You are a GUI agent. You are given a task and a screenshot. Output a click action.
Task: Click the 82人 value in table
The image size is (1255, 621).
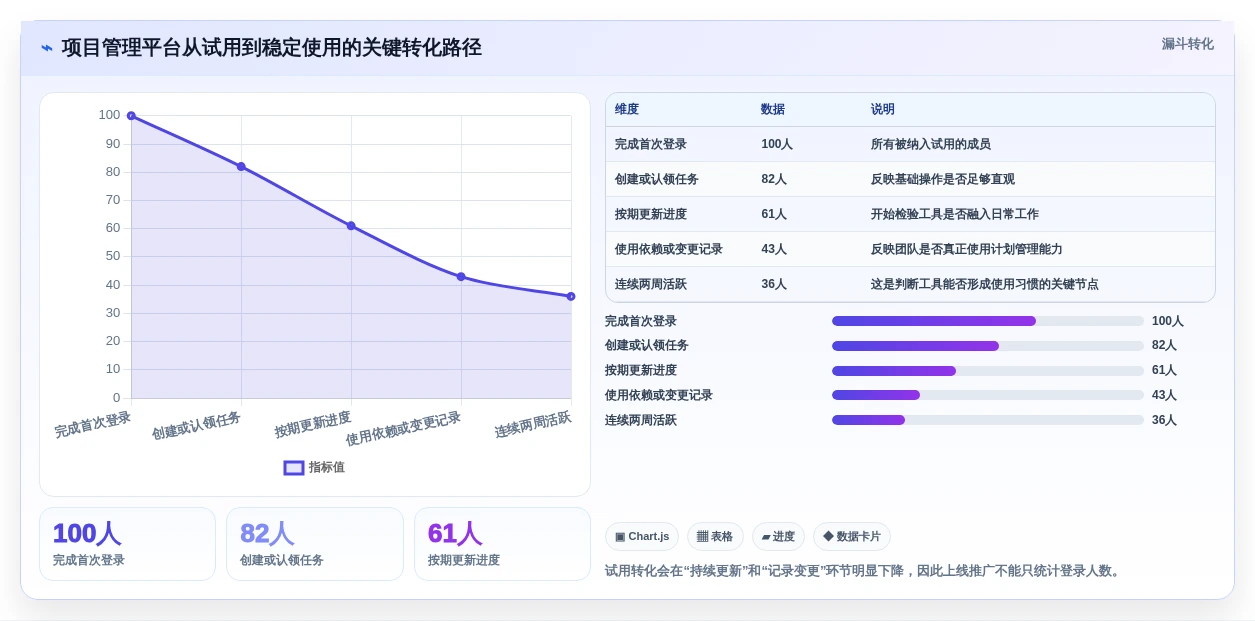click(x=774, y=179)
